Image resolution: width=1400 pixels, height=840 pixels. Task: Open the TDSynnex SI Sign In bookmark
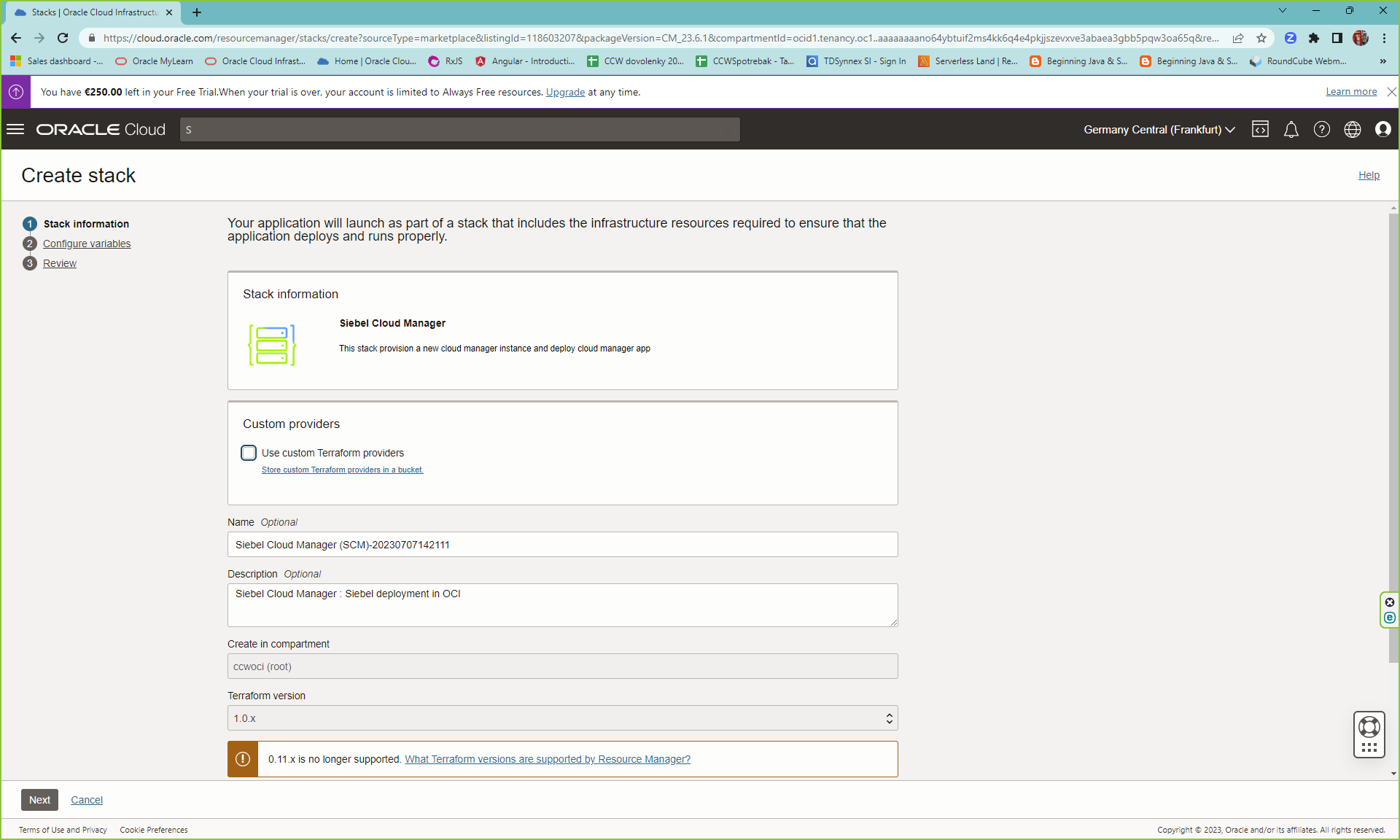pyautogui.click(x=856, y=61)
